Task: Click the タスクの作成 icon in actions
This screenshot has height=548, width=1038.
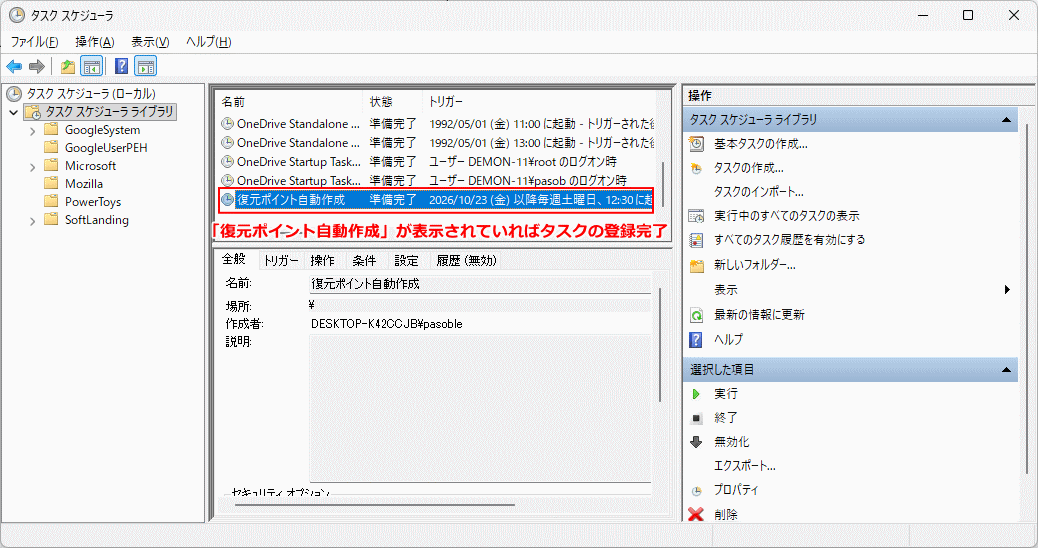Action: 696,168
